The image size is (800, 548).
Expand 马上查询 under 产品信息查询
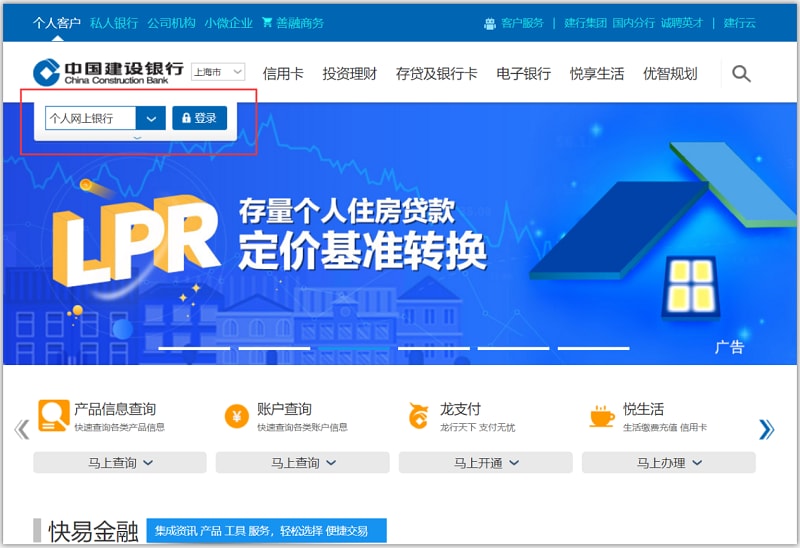(x=120, y=463)
